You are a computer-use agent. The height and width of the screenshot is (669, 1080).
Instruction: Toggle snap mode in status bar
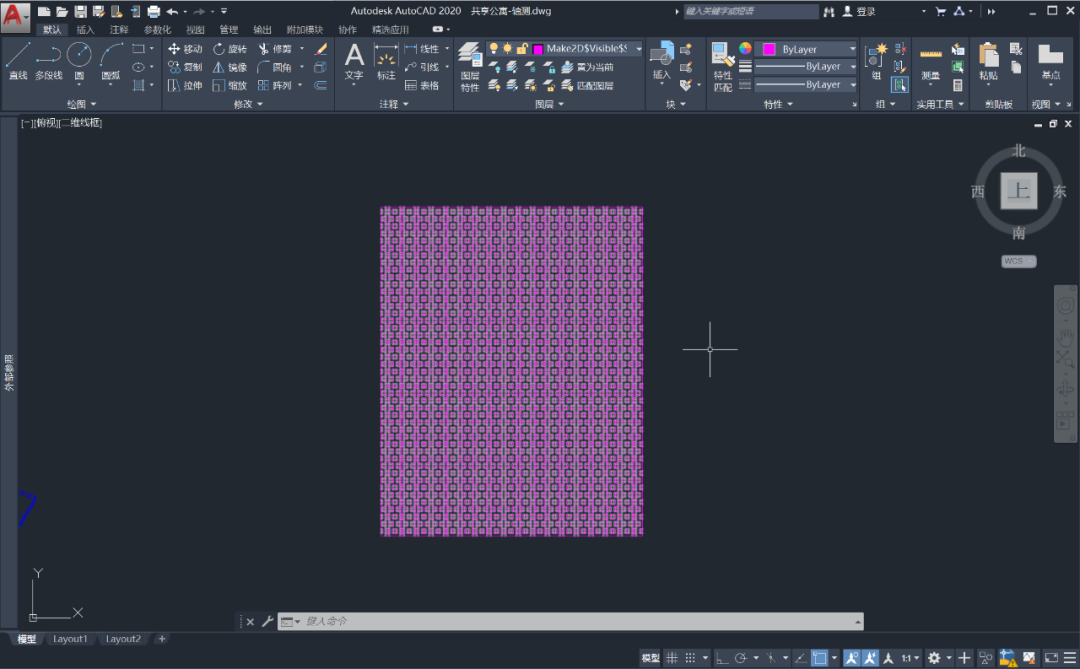click(x=690, y=658)
